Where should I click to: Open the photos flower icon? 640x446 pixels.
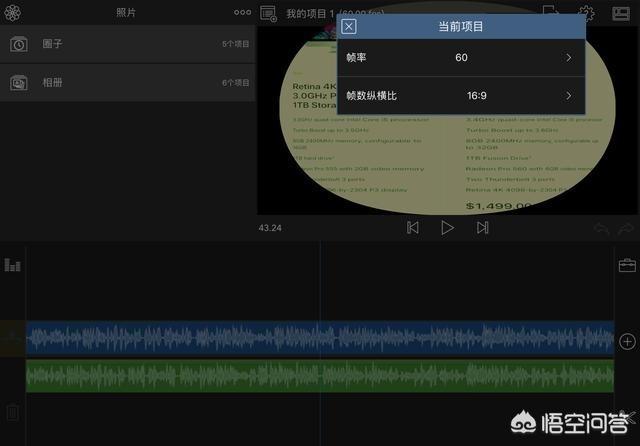pyautogui.click(x=12, y=13)
